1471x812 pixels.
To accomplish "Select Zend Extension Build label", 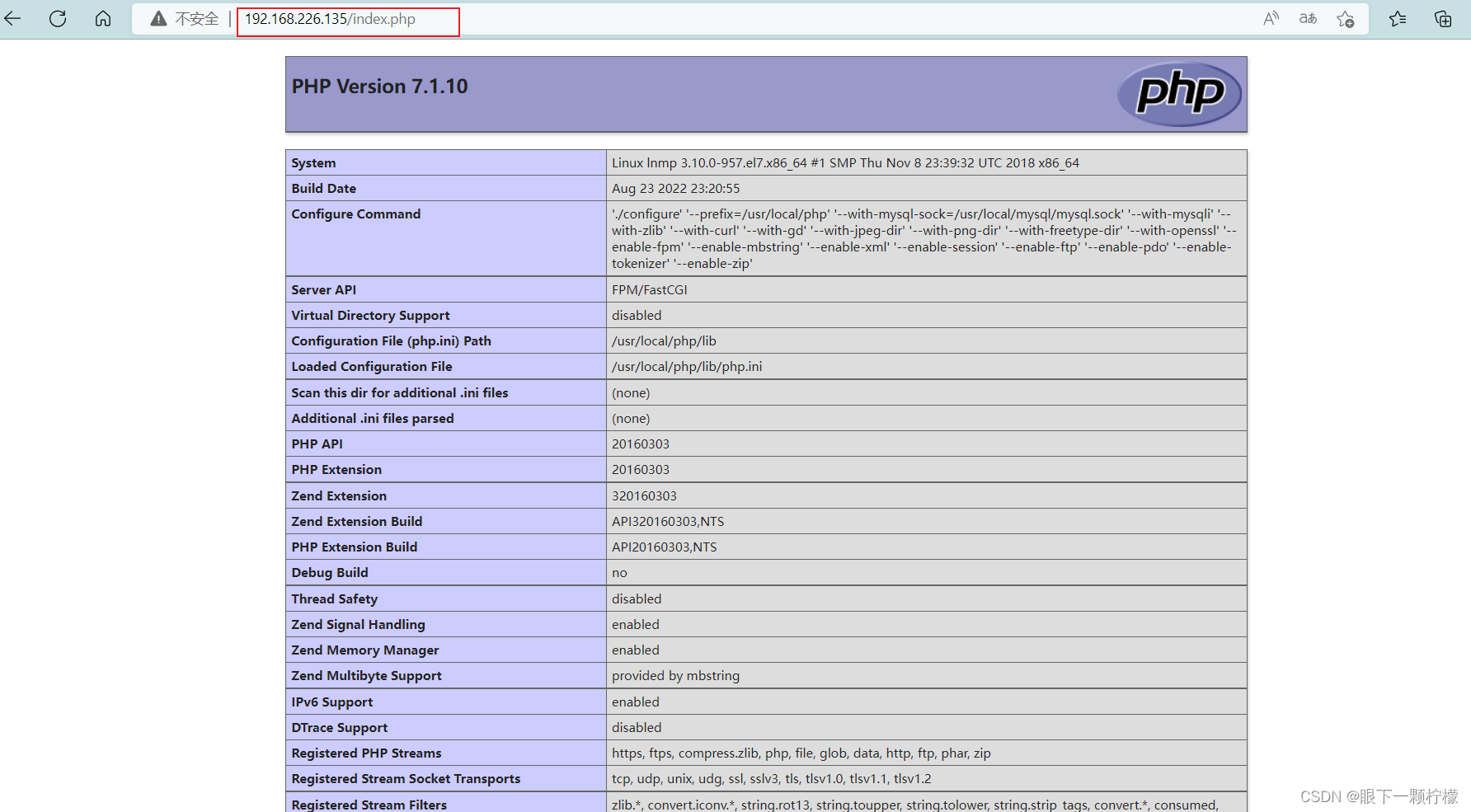I will [x=356, y=522].
